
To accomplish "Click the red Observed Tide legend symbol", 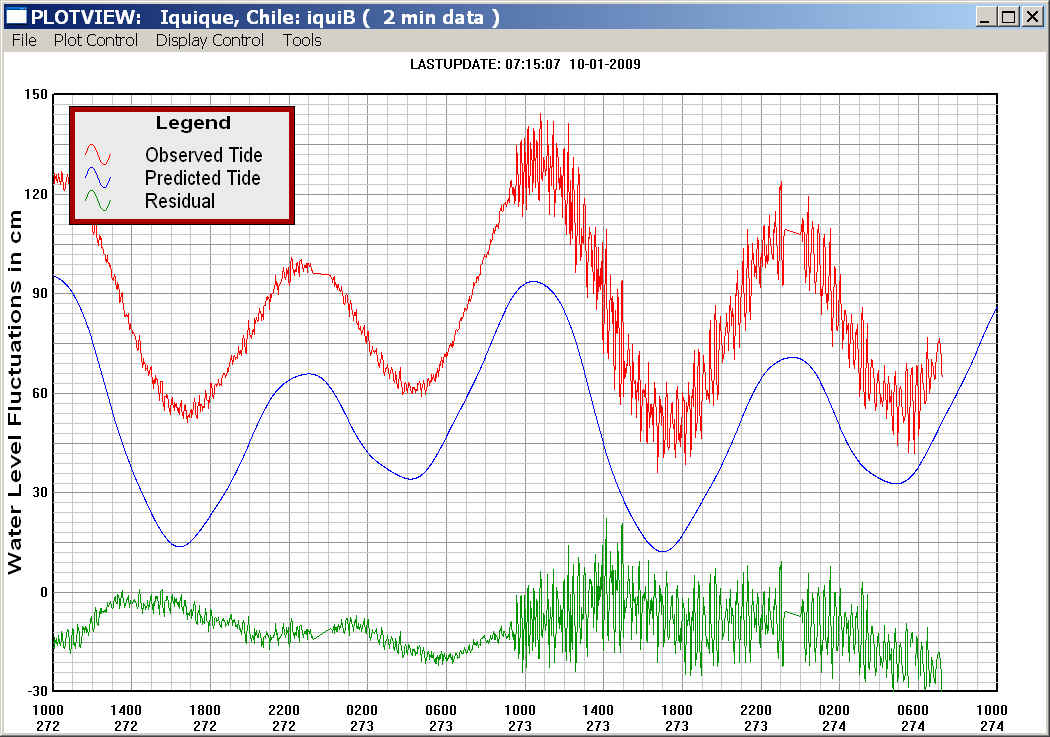I will (x=98, y=155).
